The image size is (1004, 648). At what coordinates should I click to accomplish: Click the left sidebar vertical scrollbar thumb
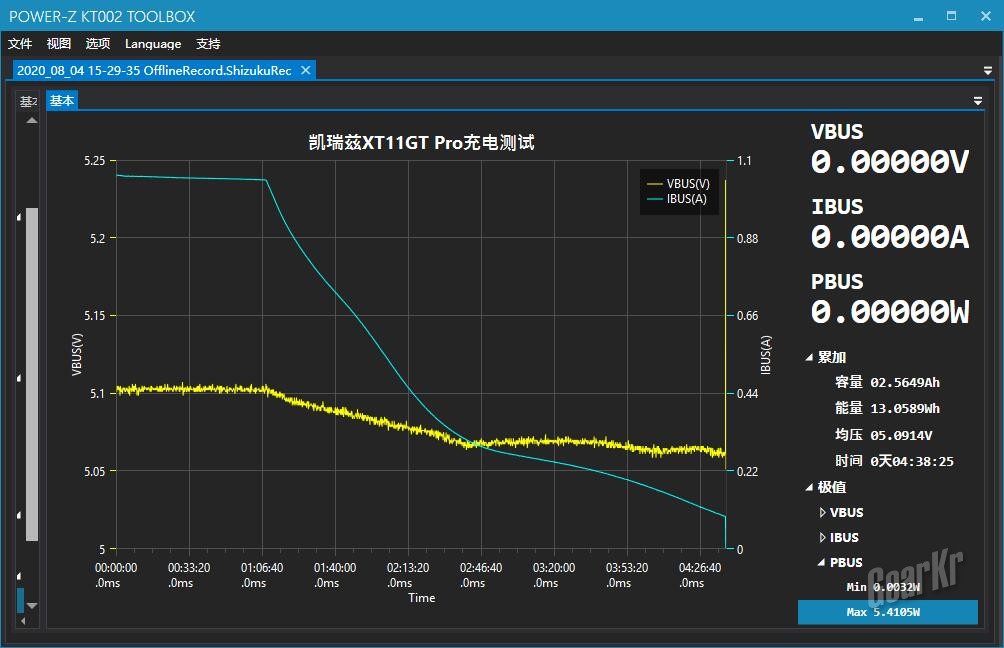pyautogui.click(x=32, y=375)
